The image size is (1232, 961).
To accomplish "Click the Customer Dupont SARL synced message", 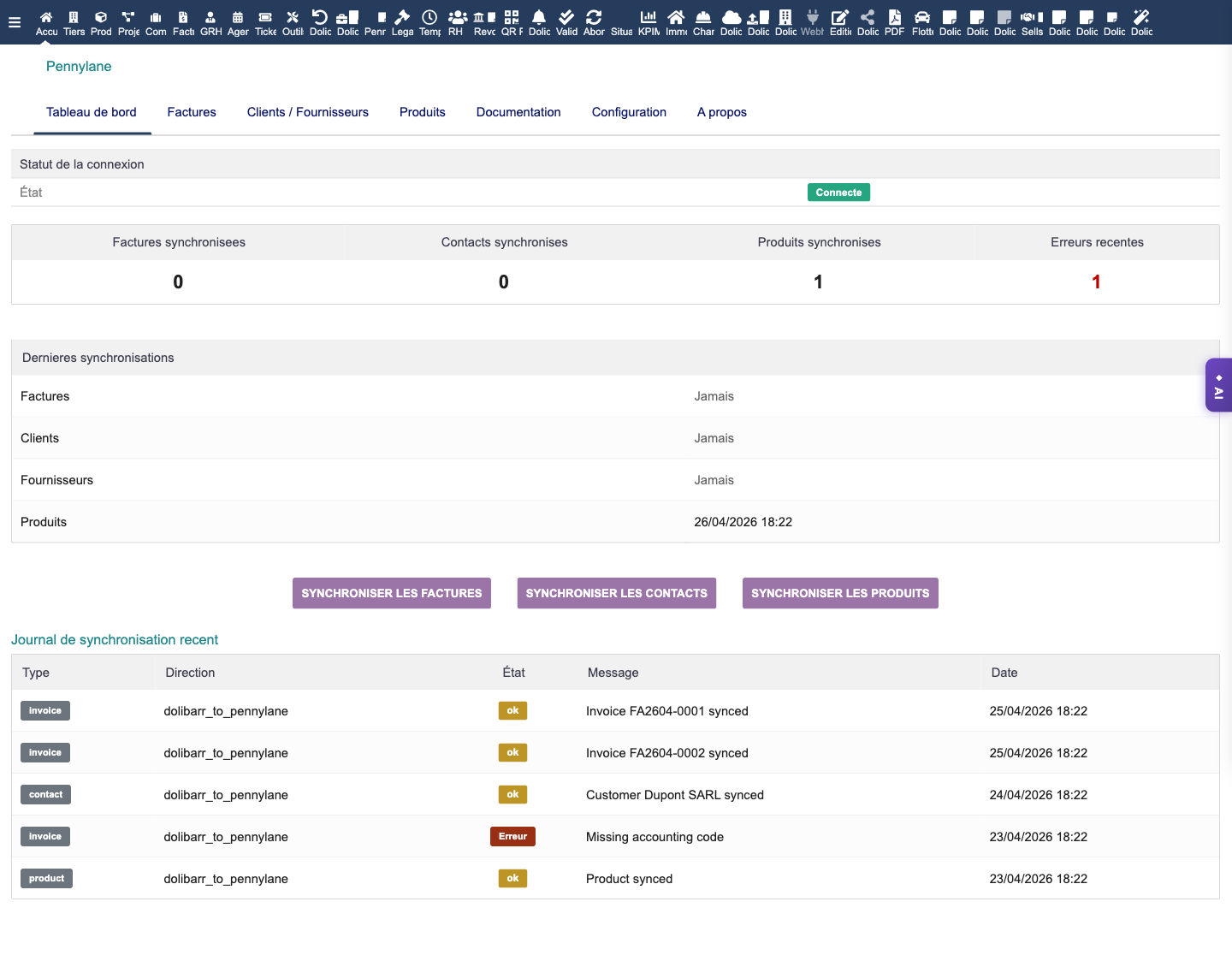I will (675, 795).
